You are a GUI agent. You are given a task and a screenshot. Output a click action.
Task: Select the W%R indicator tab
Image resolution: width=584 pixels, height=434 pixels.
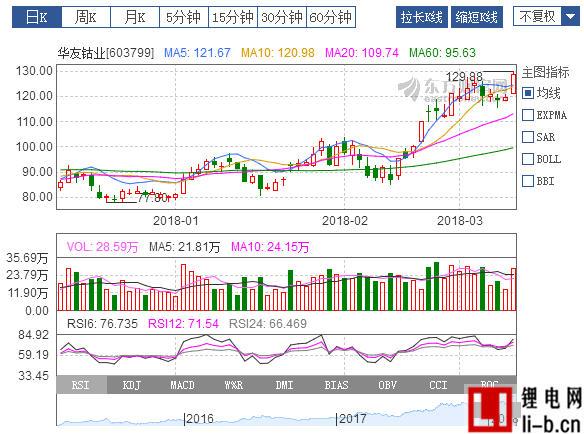coord(234,385)
